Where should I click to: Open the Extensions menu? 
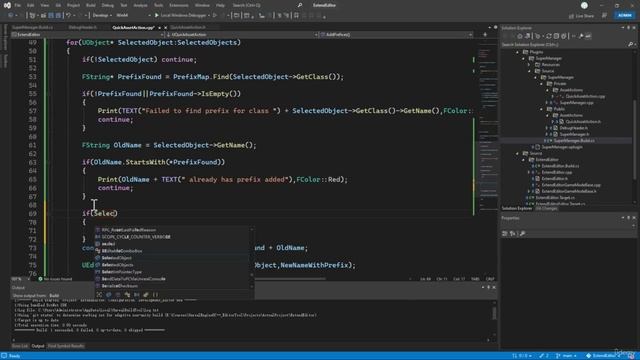[x=178, y=5]
